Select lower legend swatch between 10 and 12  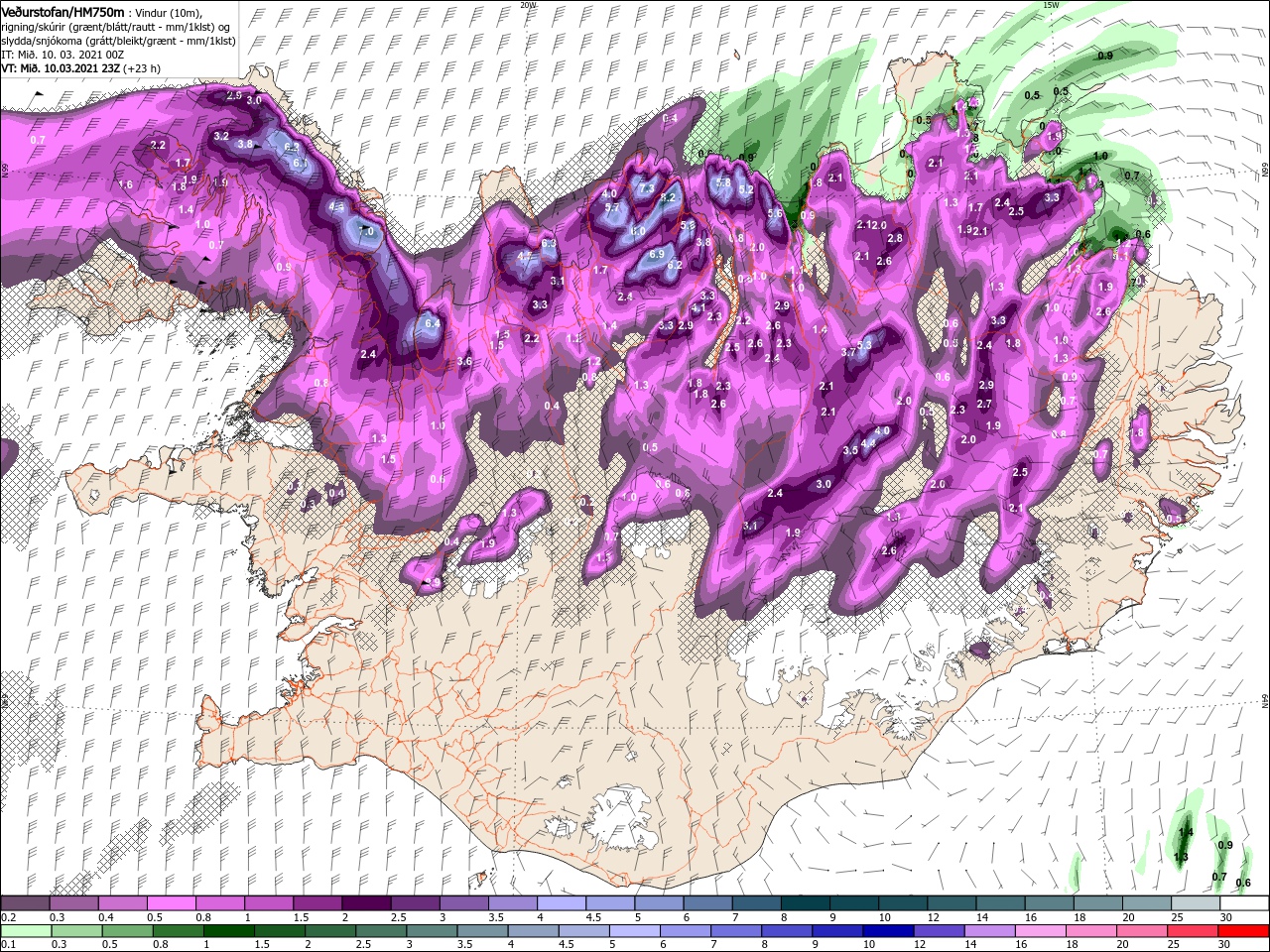click(x=889, y=930)
